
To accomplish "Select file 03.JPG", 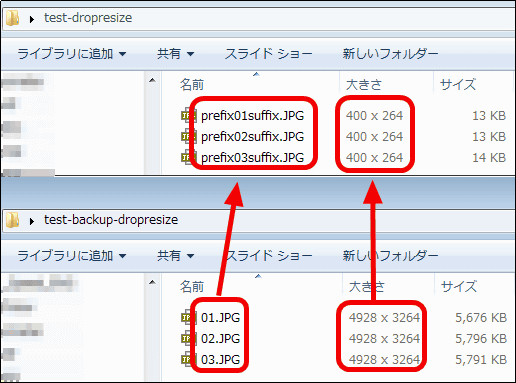I will point(220,360).
